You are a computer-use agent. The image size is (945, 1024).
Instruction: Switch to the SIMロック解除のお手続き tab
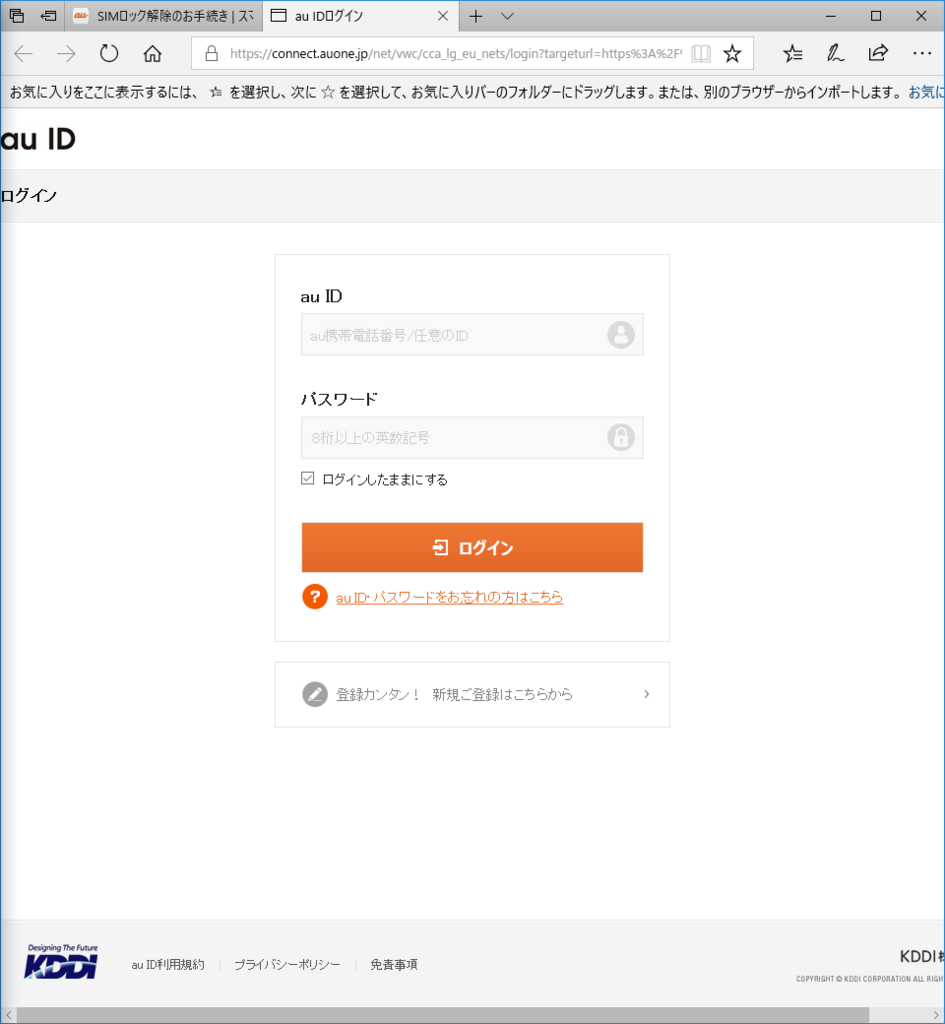[x=163, y=16]
